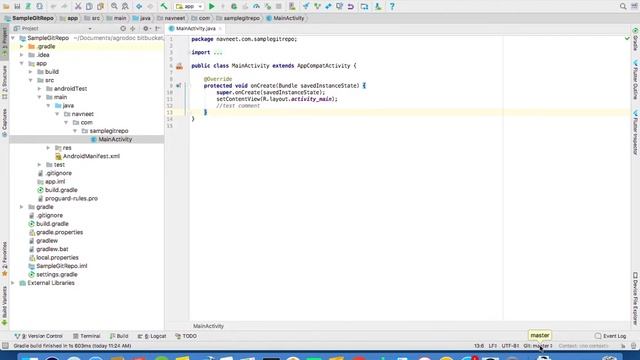Open the app run configuration dropdown

click(189, 7)
